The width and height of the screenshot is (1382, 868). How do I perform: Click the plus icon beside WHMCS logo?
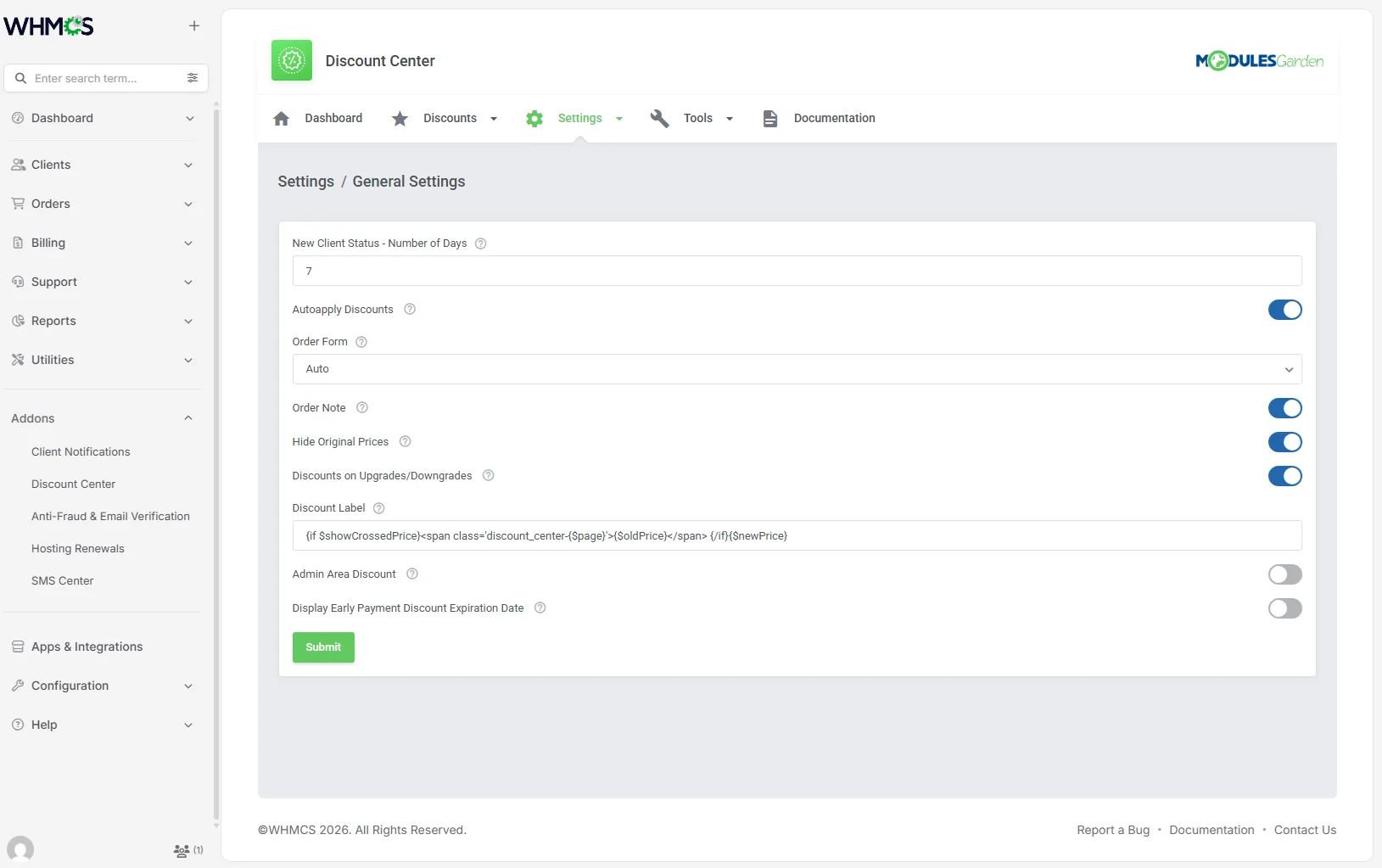point(194,26)
